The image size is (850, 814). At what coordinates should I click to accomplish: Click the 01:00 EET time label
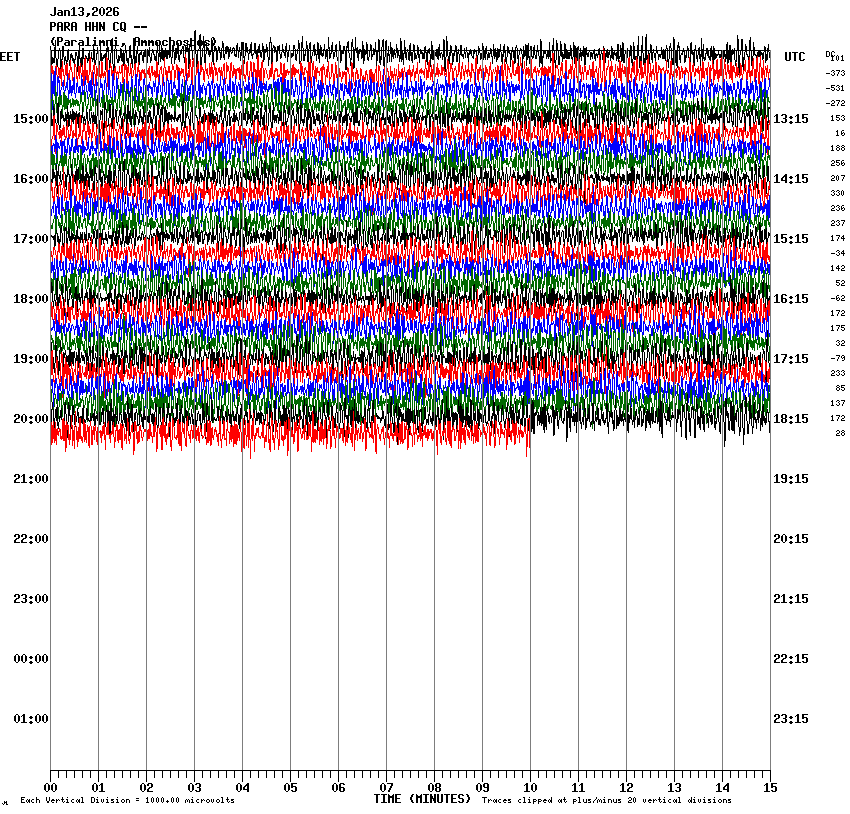tap(30, 719)
